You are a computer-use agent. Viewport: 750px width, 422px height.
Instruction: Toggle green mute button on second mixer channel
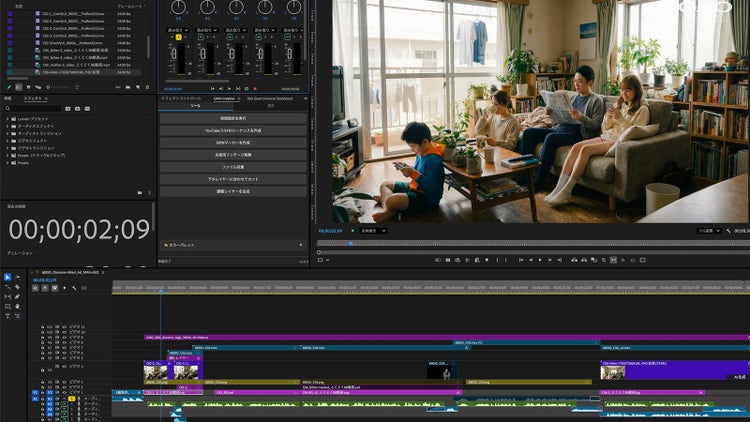pos(201,37)
